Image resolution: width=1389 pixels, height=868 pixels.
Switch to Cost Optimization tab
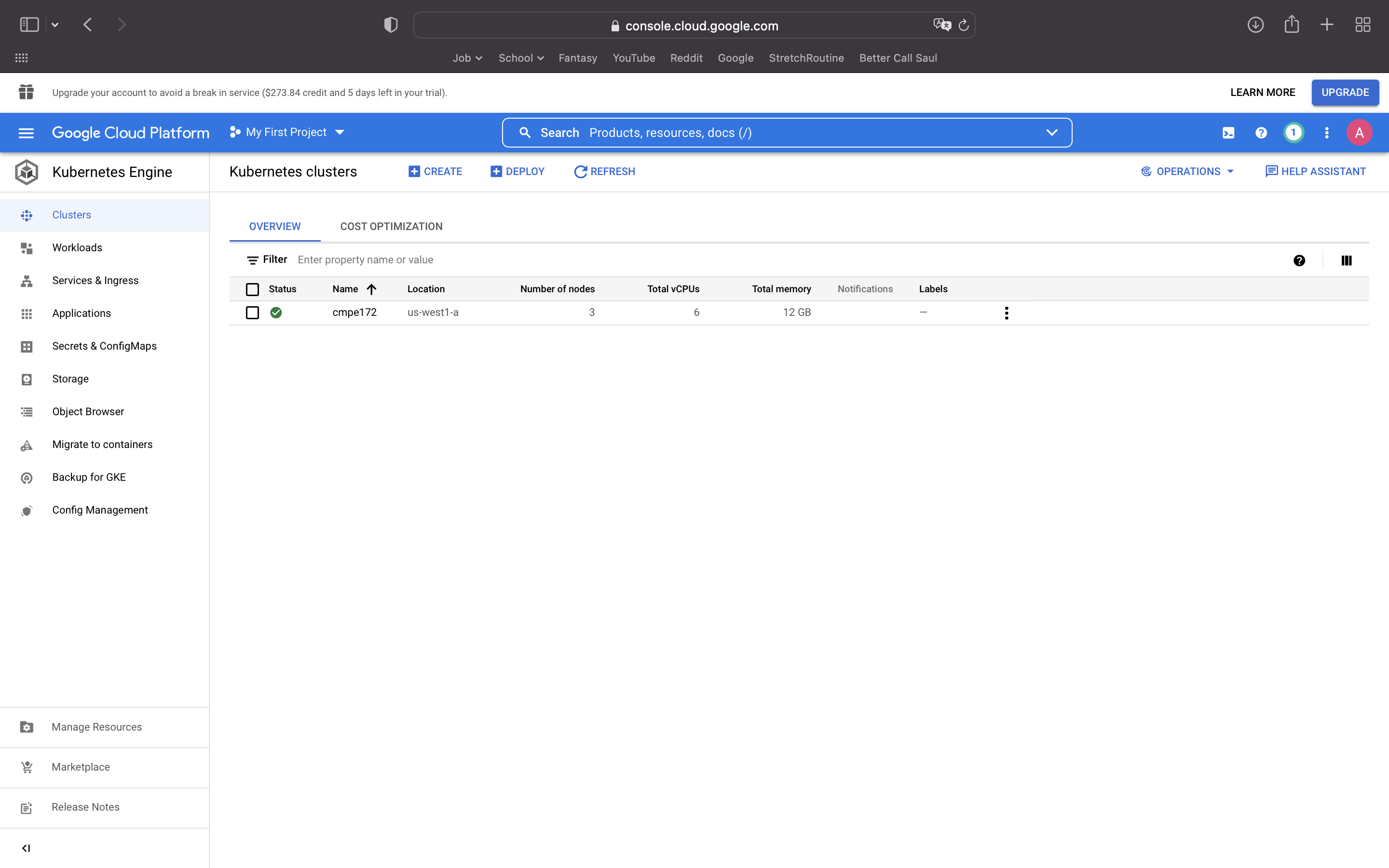pos(391,226)
